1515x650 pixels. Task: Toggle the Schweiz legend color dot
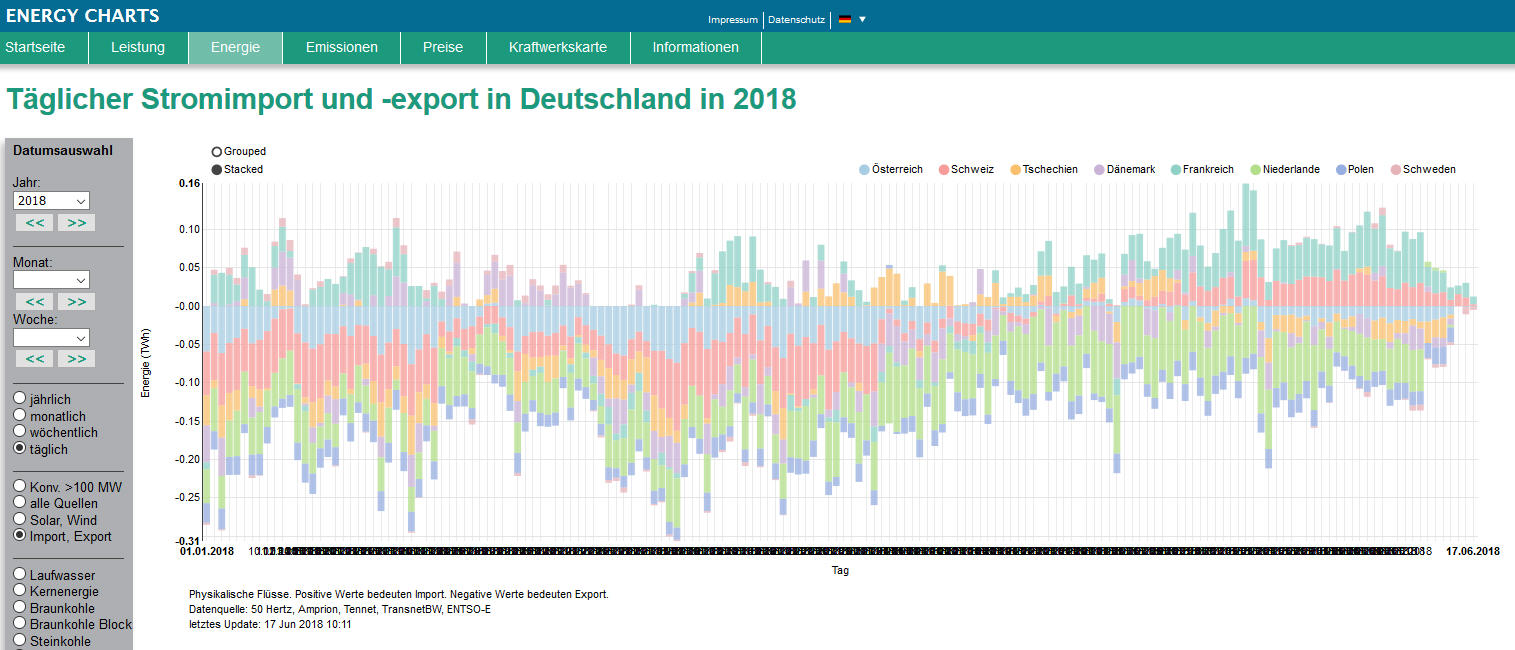point(944,170)
